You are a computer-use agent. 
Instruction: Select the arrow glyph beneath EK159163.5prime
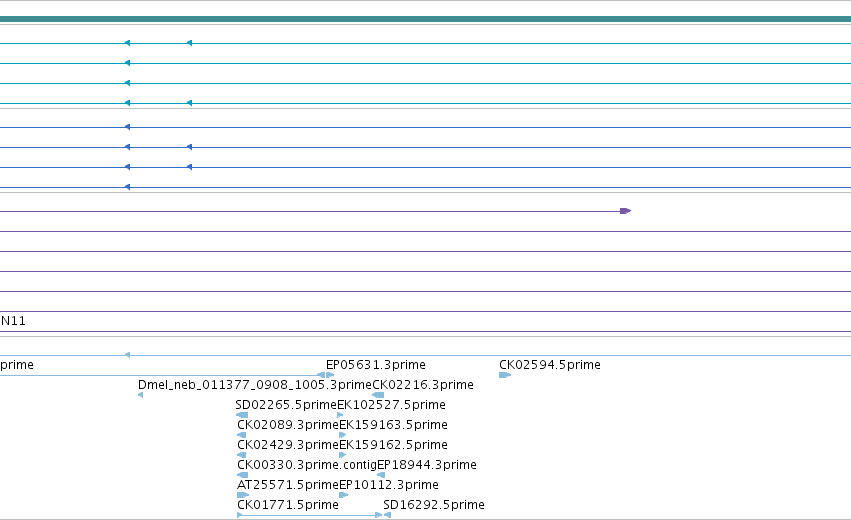click(342, 435)
